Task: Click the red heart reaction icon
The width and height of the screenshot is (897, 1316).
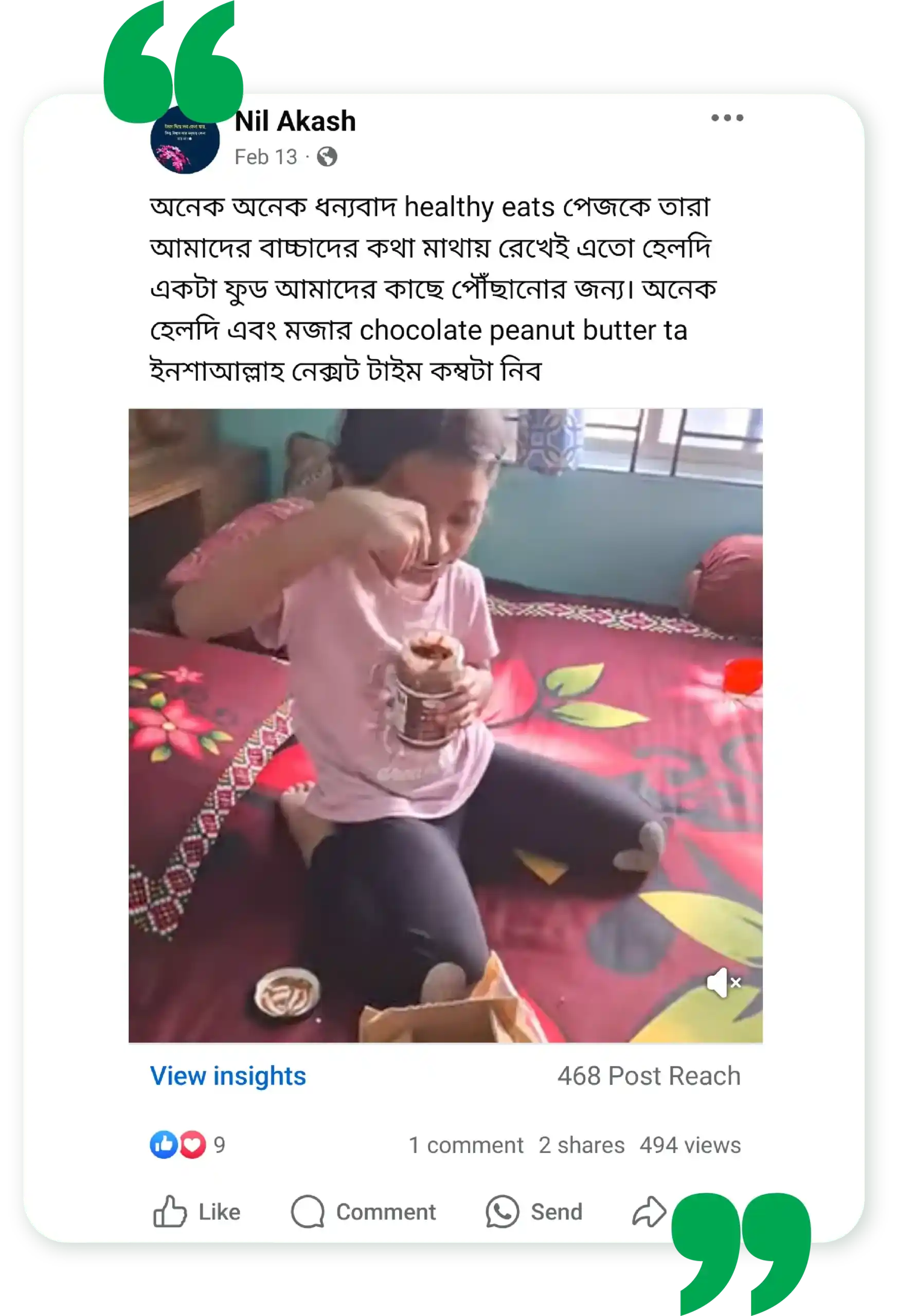Action: 193,1144
